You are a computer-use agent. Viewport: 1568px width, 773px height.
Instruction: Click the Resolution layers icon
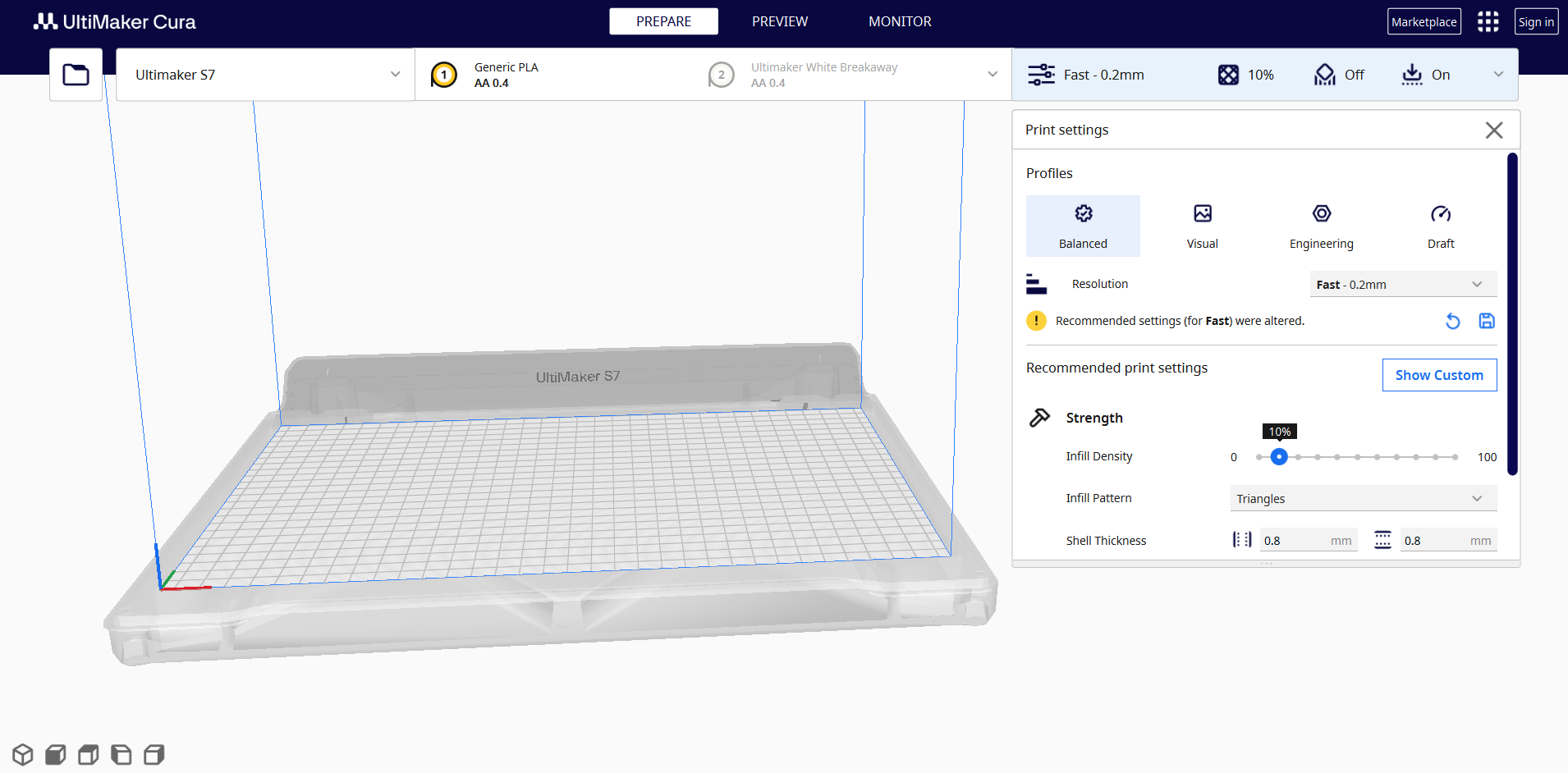(x=1036, y=284)
